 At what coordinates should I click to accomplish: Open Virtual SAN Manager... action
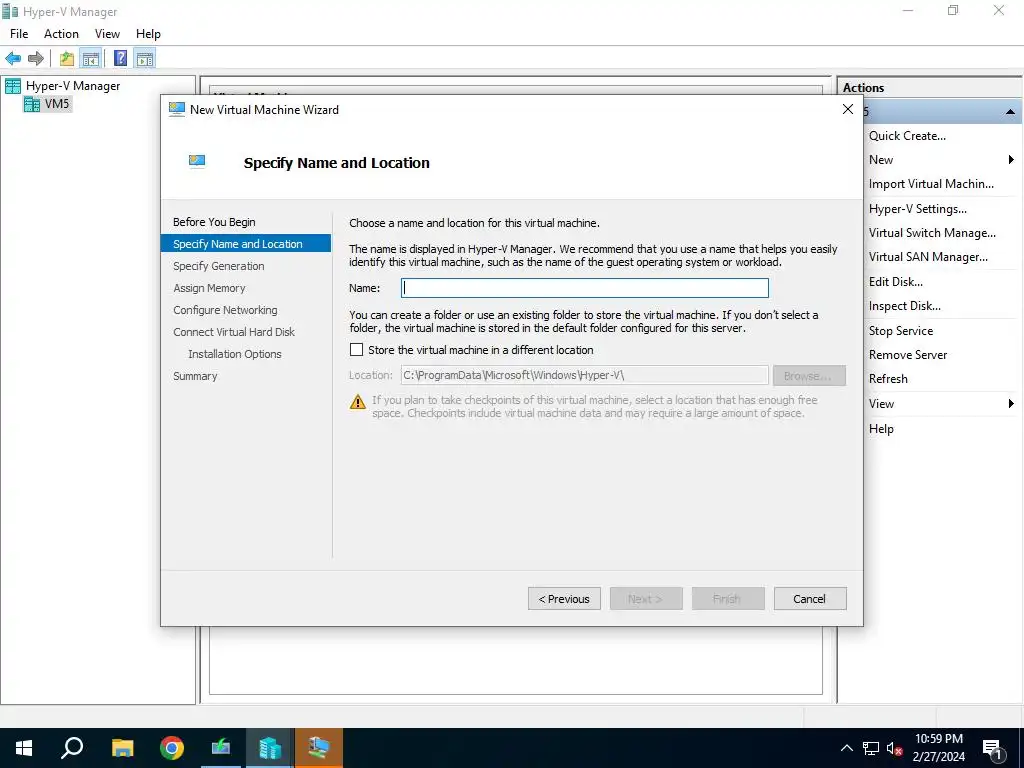tap(928, 257)
